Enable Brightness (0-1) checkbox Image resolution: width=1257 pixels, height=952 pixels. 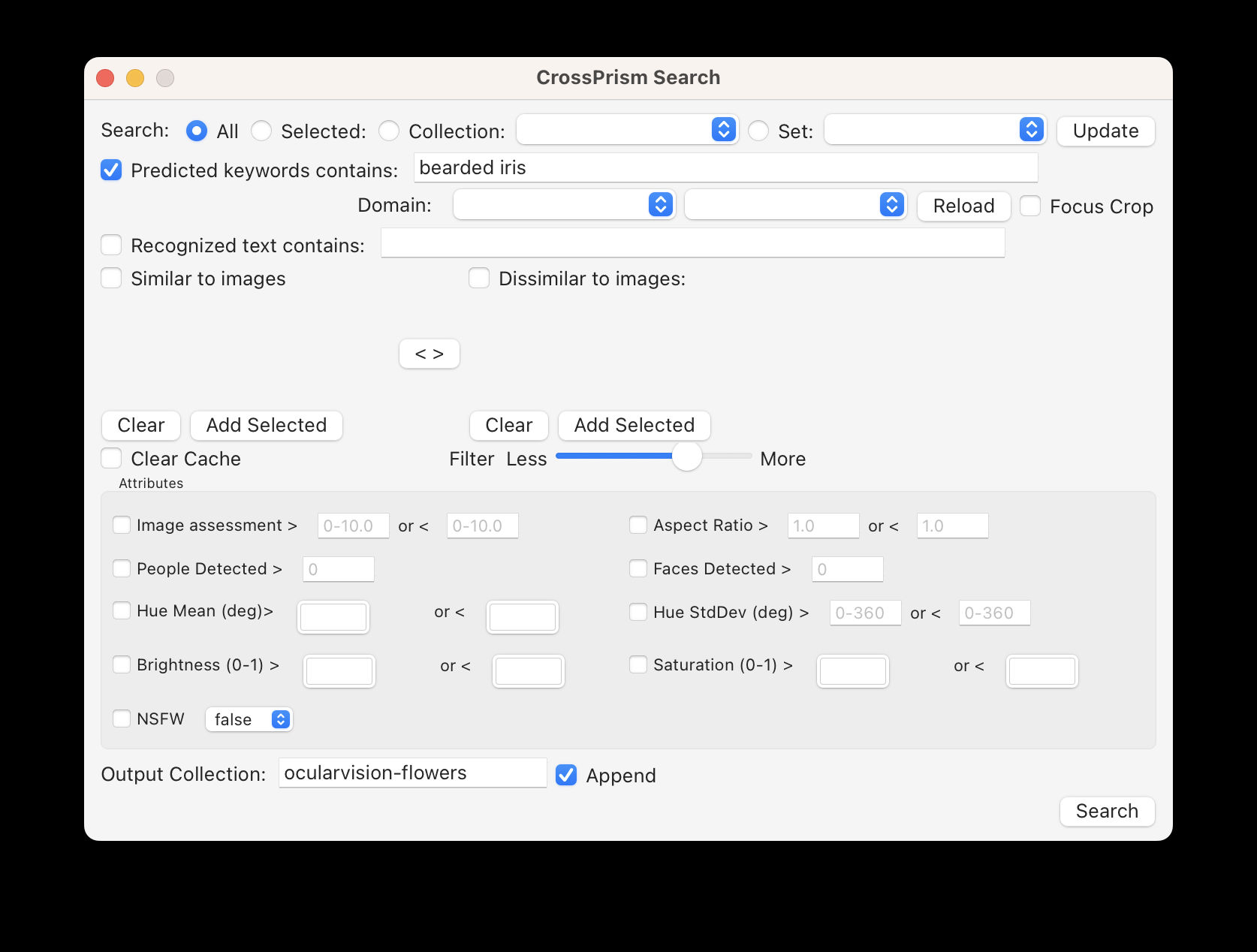click(122, 664)
